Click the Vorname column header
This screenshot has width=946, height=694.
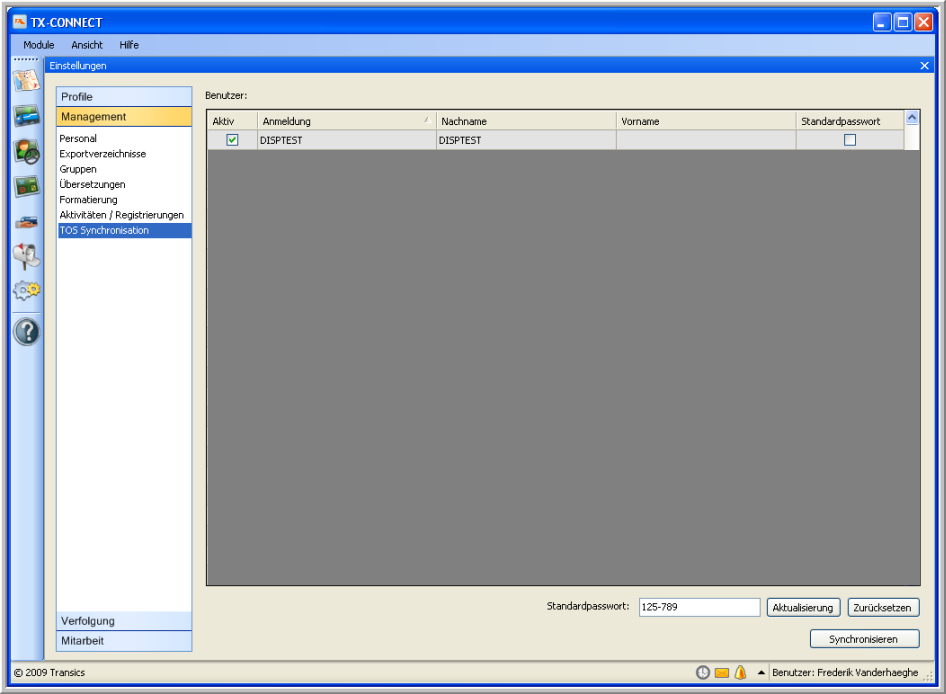click(705, 121)
